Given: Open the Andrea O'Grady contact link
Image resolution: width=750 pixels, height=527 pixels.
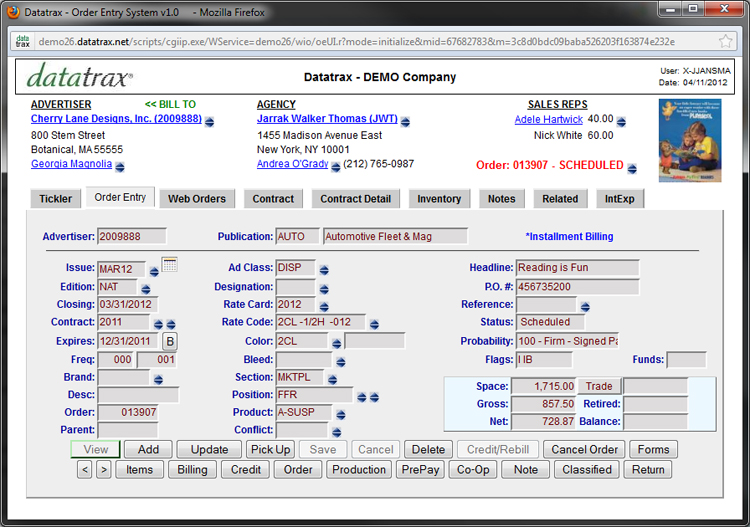Looking at the screenshot, I should coord(292,164).
